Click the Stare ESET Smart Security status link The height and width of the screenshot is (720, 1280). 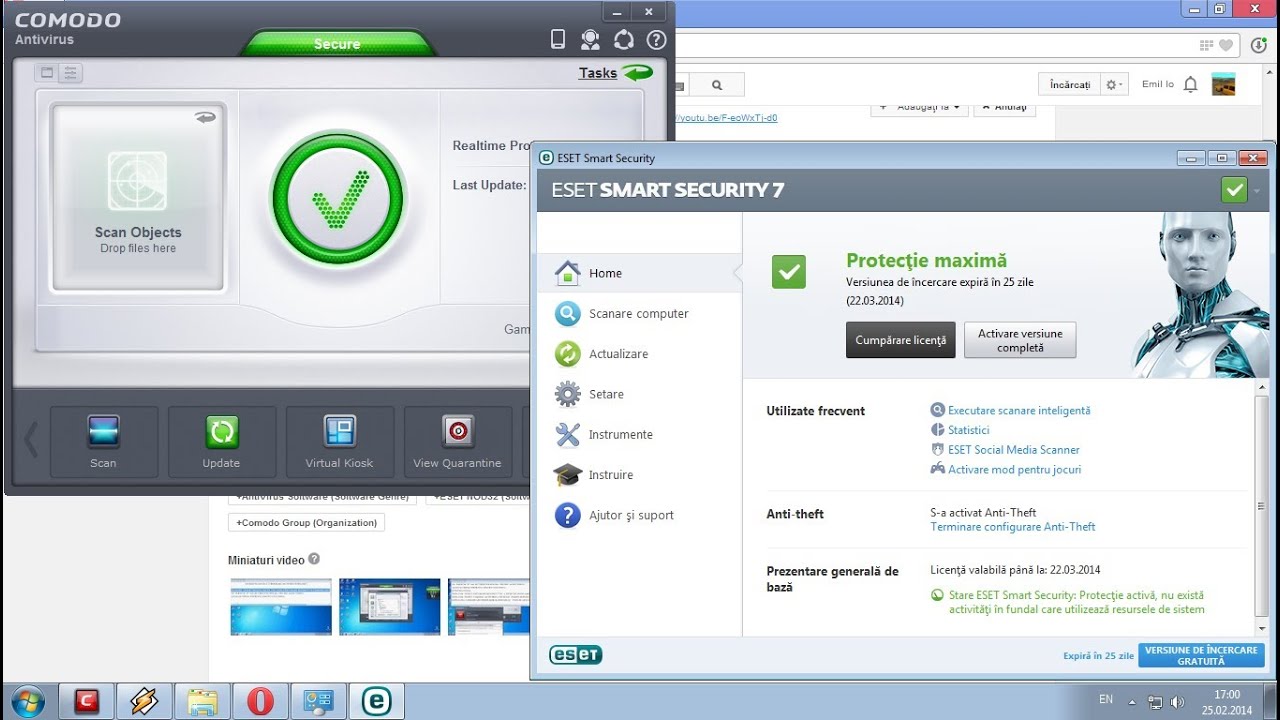tap(1076, 602)
